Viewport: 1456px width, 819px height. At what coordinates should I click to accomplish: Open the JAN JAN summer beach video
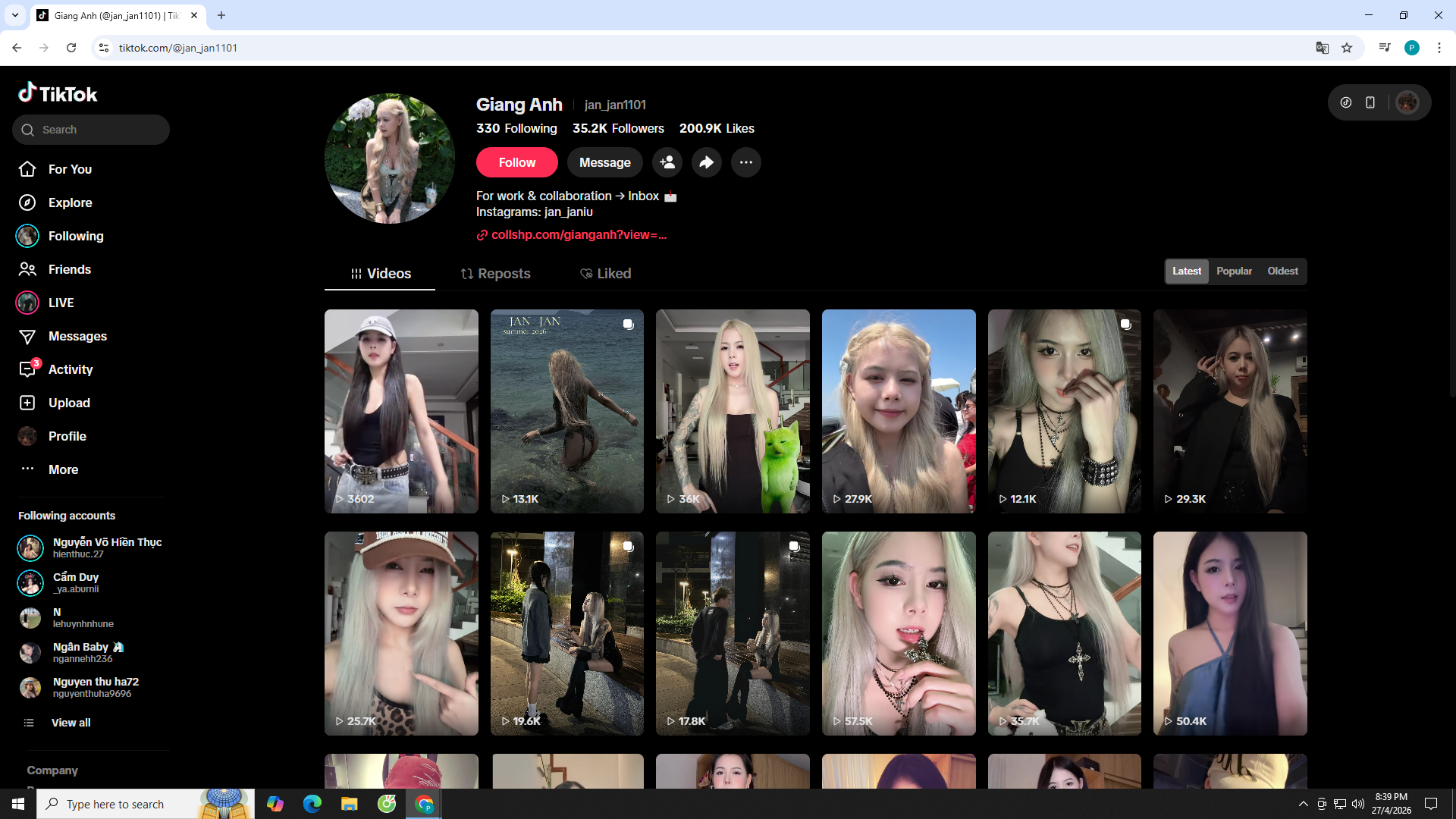coord(567,411)
